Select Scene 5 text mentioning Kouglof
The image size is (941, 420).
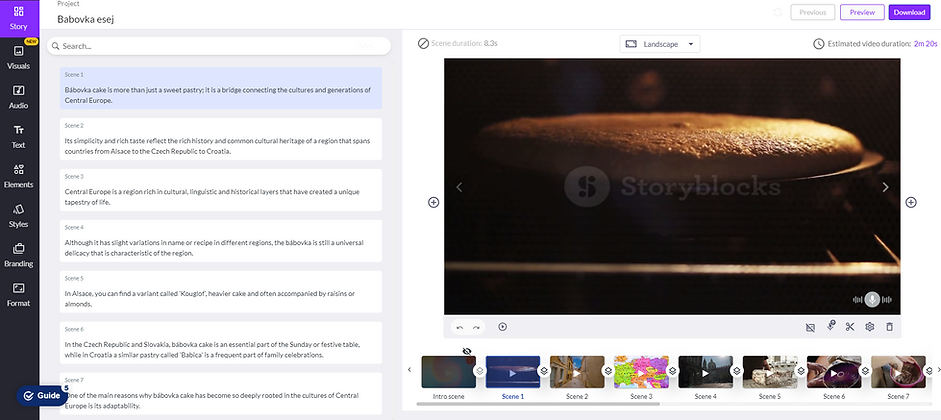click(221, 292)
